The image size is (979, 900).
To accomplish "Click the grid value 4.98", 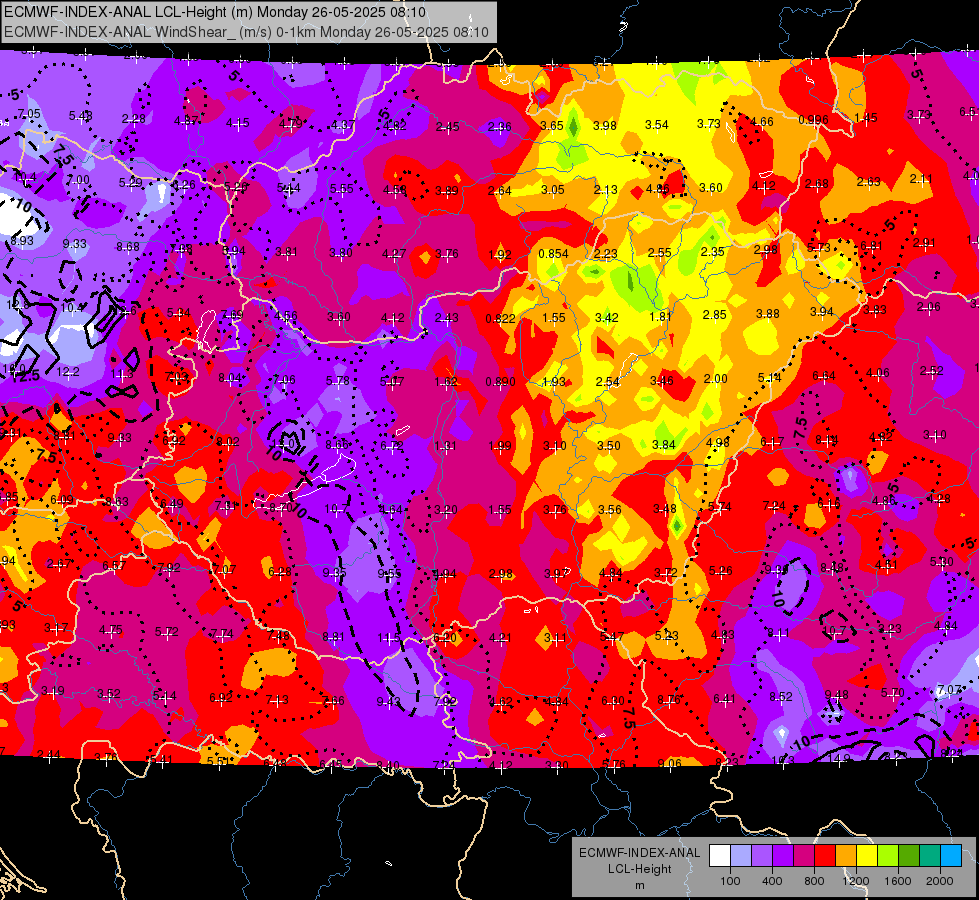I will [718, 443].
